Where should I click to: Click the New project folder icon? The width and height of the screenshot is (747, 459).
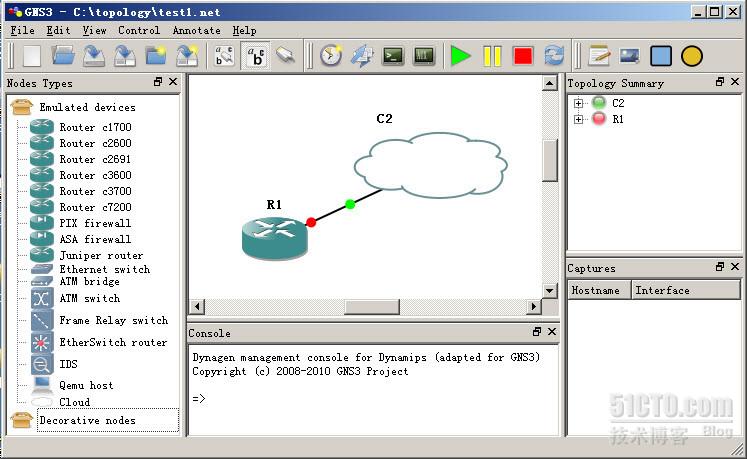click(x=156, y=56)
